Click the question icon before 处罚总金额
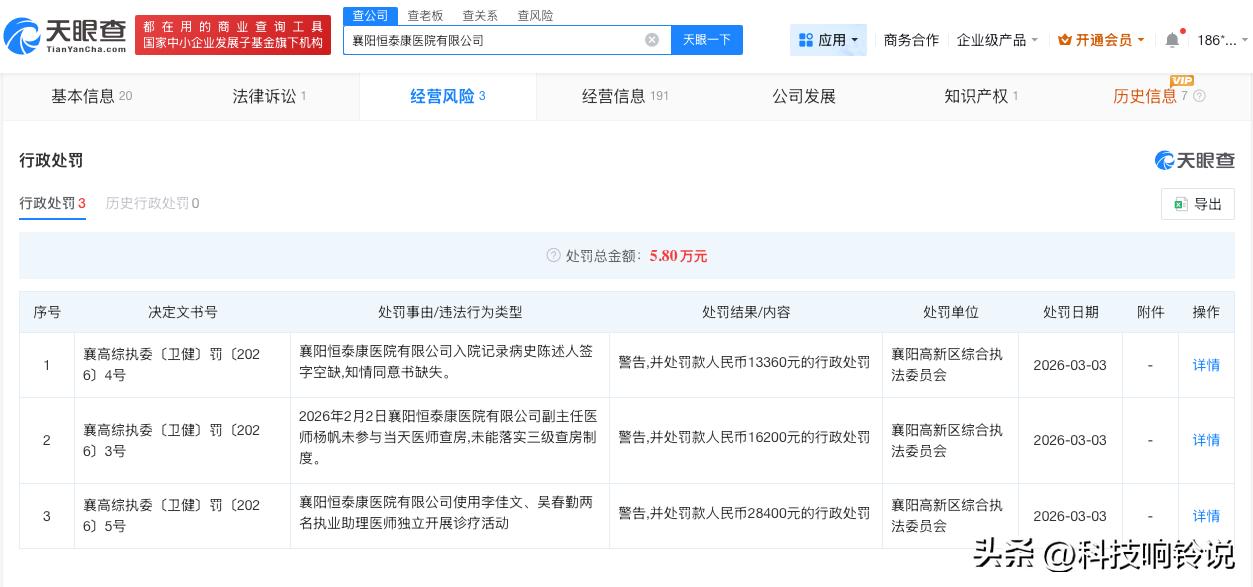This screenshot has height=587, width=1253. coord(553,256)
